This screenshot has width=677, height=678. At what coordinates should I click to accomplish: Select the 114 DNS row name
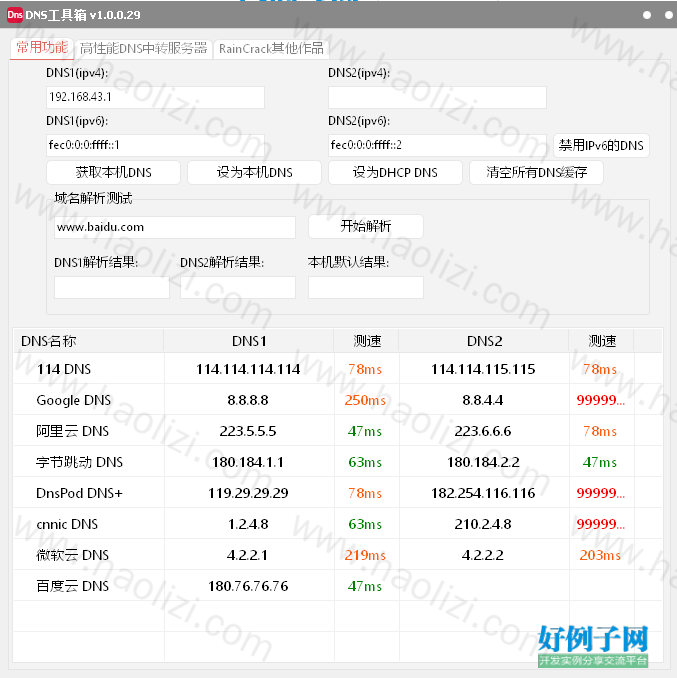64,369
